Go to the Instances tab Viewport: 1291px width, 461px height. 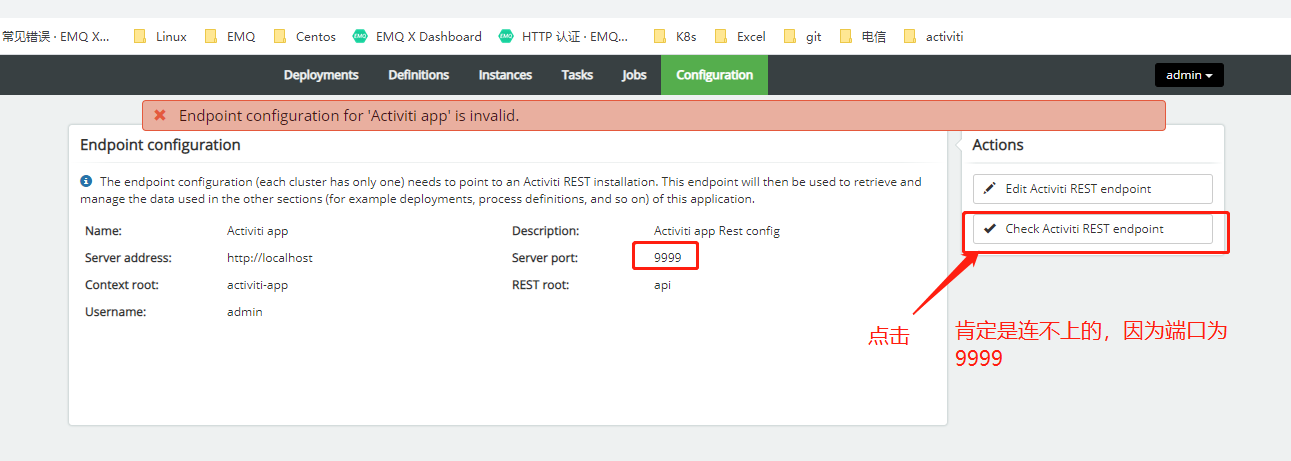505,75
